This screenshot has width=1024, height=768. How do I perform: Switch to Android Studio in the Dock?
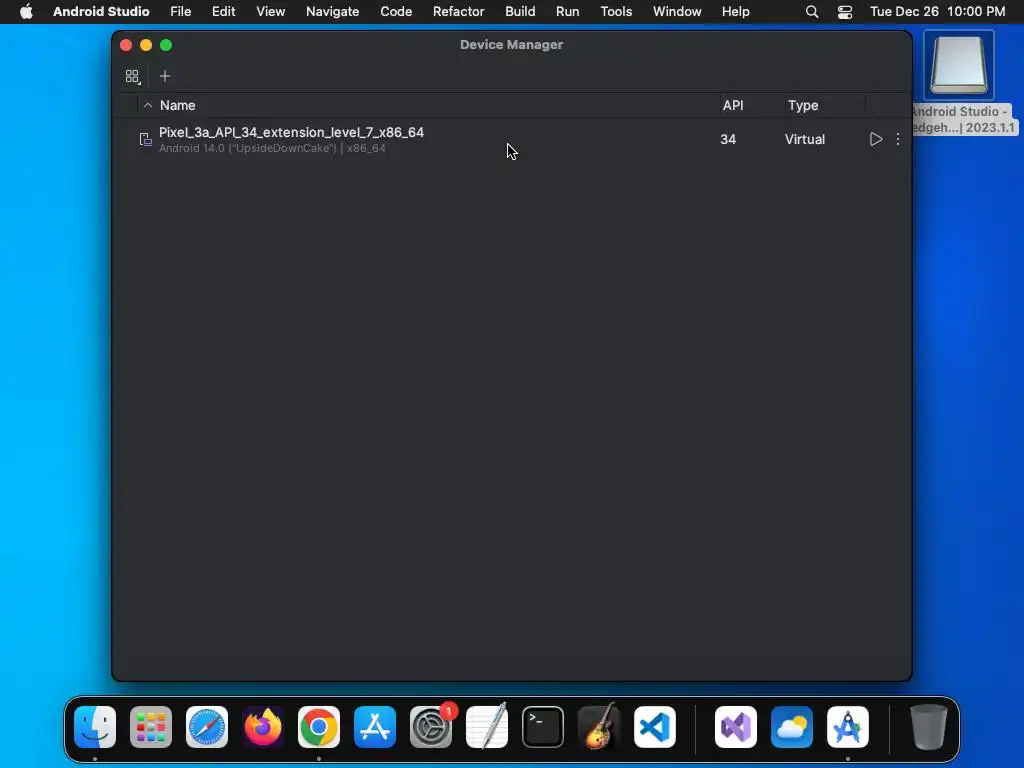[848, 727]
